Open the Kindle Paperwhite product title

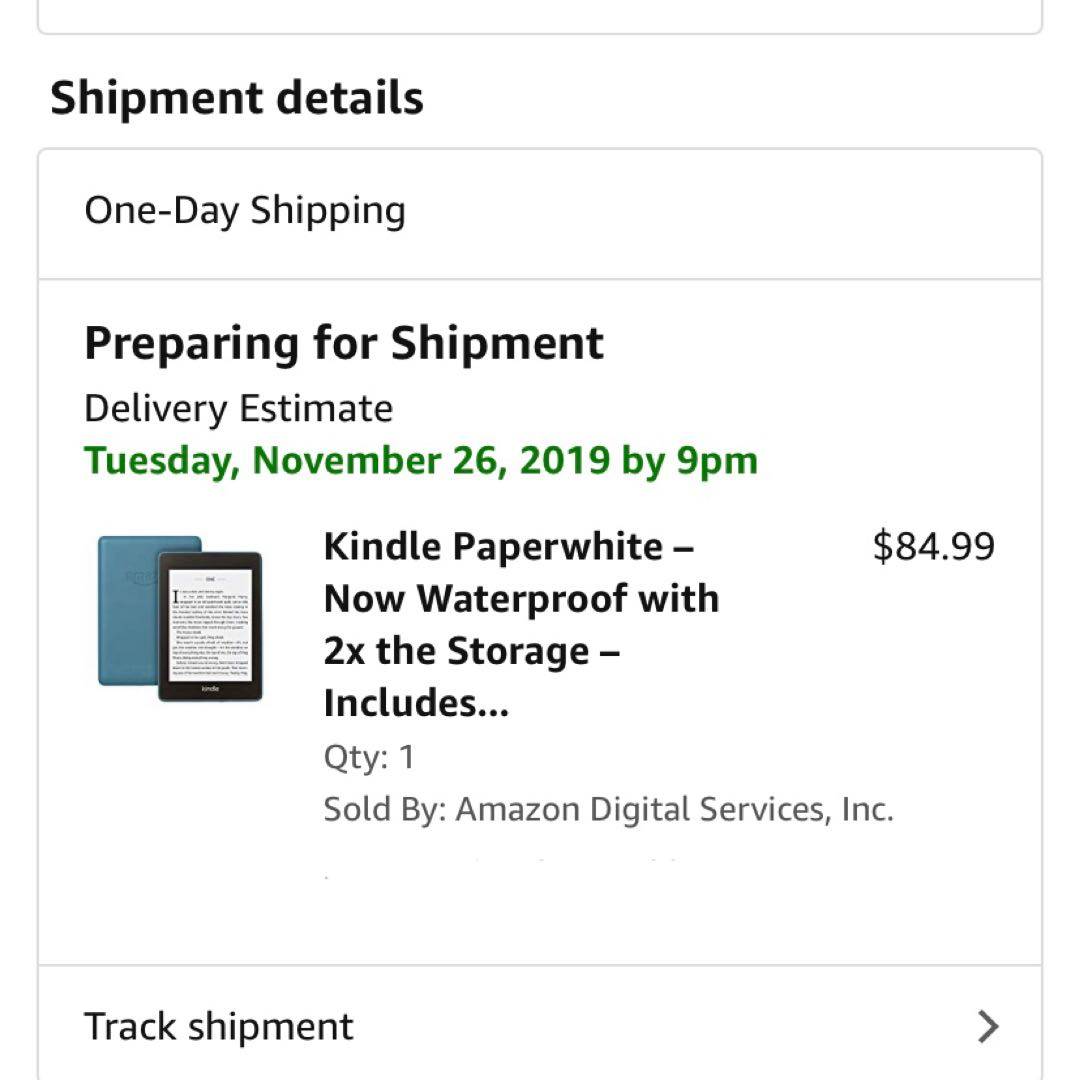click(x=509, y=547)
